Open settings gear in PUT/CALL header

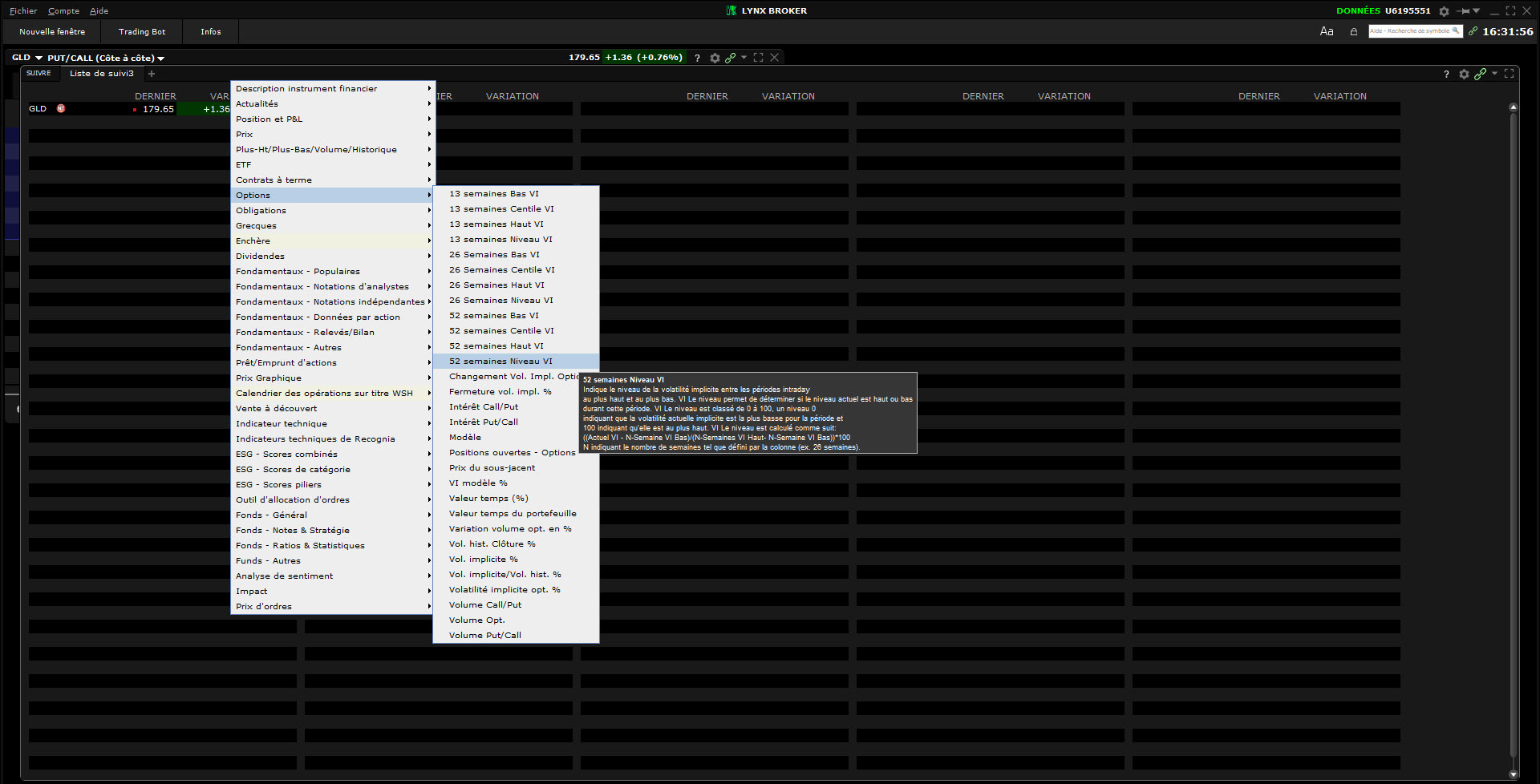(x=715, y=58)
